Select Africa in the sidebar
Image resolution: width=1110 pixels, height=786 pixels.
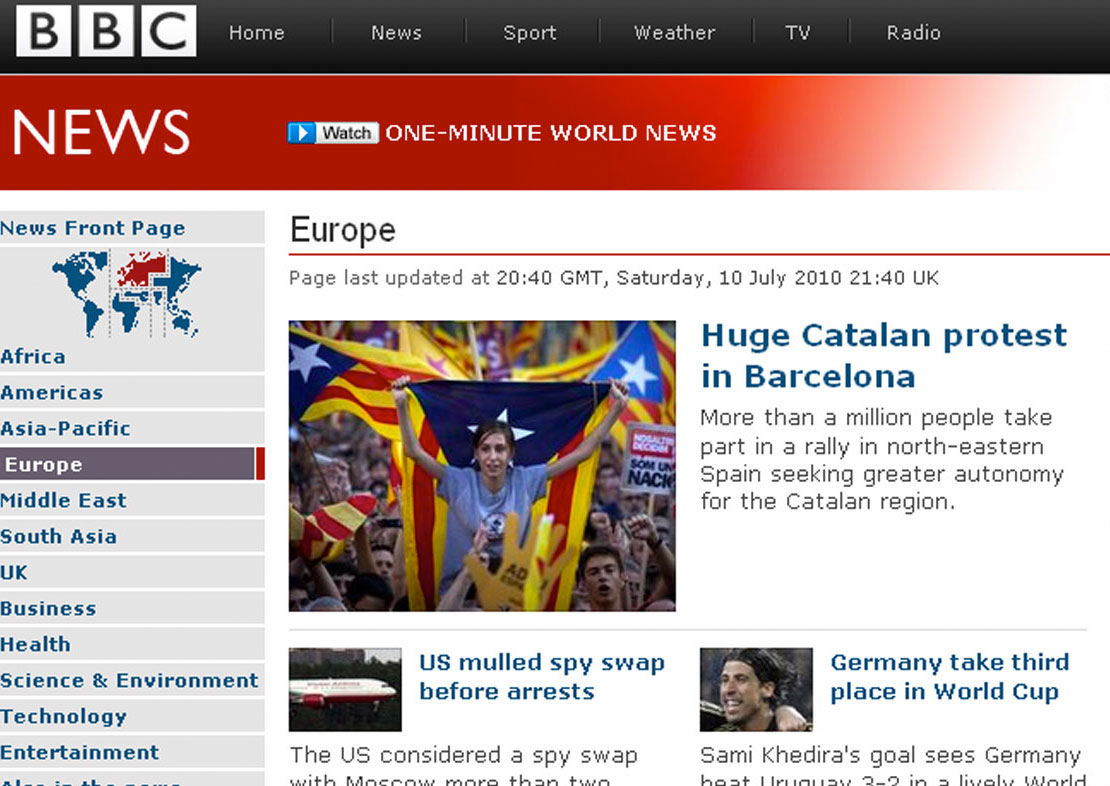click(x=33, y=357)
